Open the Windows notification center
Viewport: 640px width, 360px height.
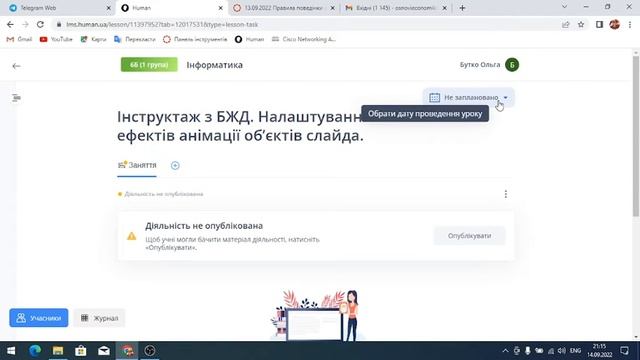pos(624,351)
